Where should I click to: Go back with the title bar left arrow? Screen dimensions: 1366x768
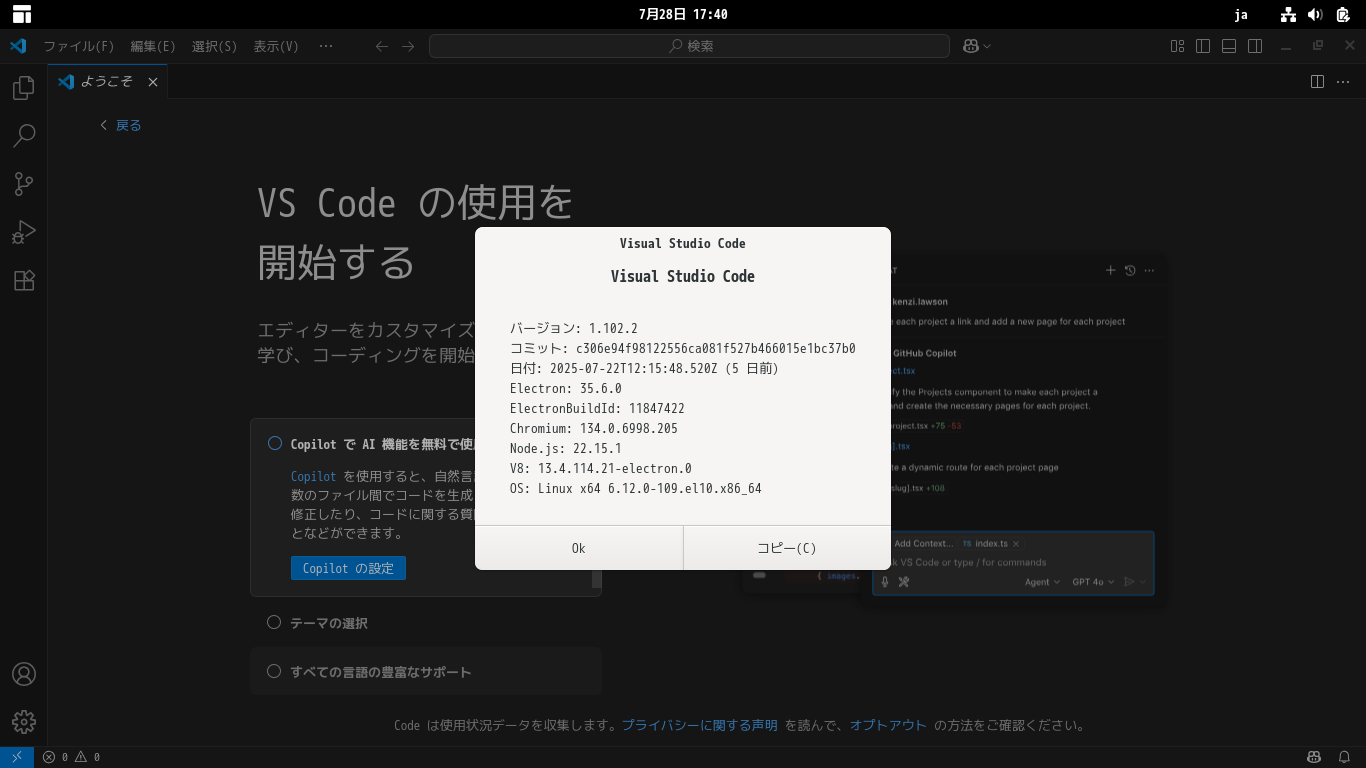pyautogui.click(x=381, y=46)
